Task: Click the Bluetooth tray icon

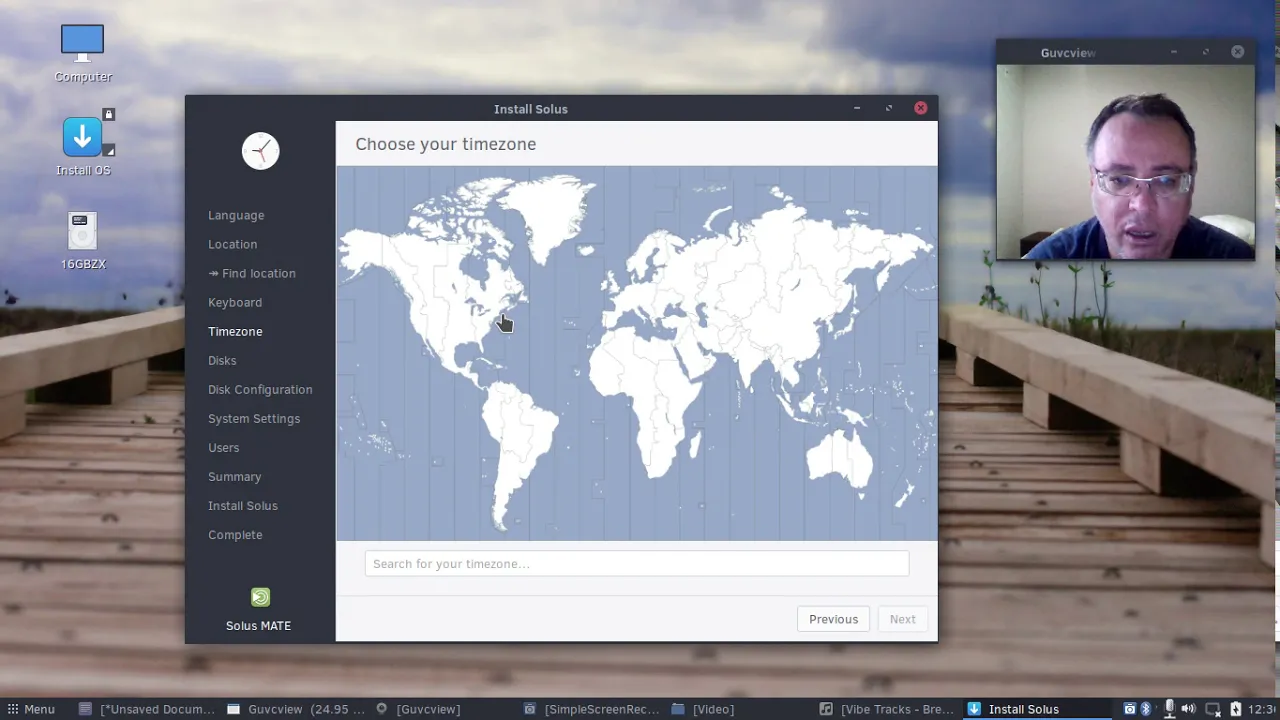Action: click(1146, 709)
